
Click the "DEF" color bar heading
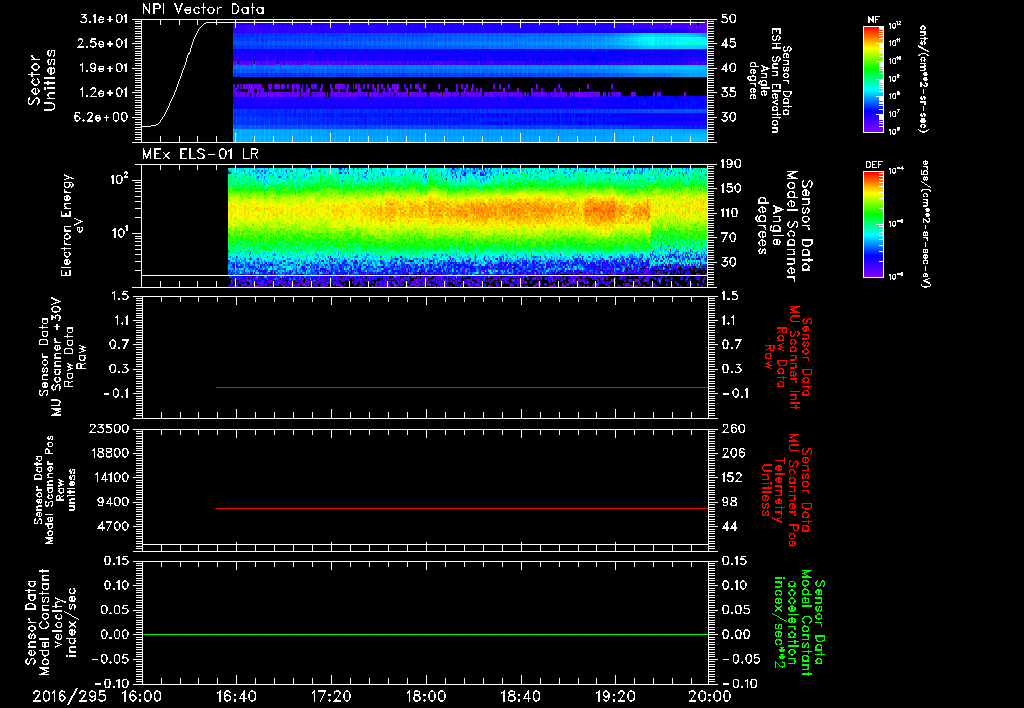click(873, 165)
